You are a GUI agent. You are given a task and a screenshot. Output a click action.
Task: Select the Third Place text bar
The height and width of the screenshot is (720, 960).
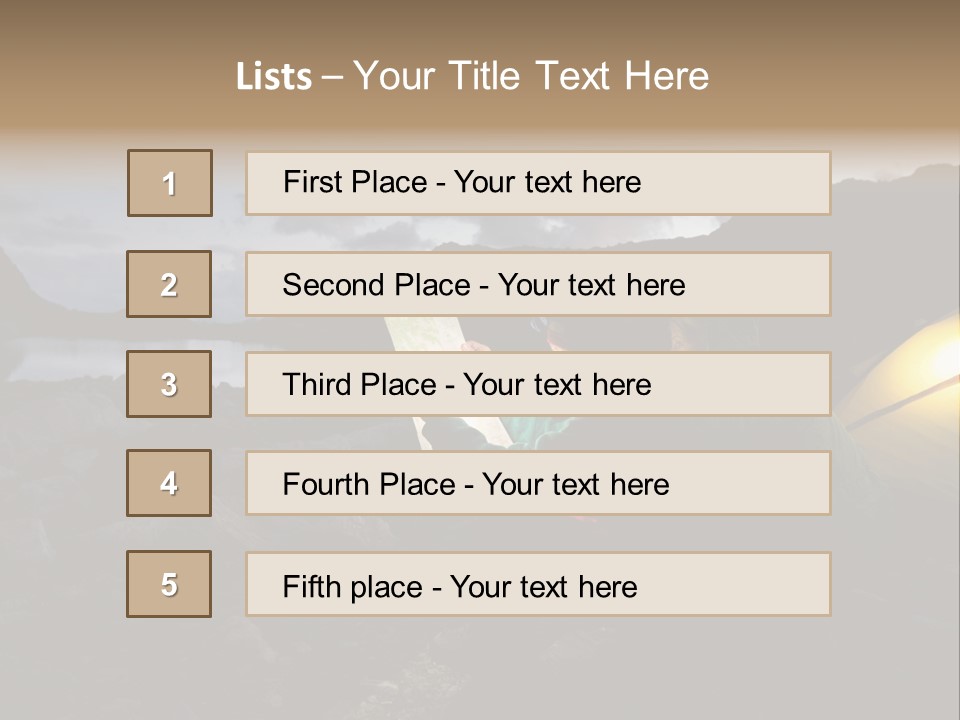click(x=538, y=384)
